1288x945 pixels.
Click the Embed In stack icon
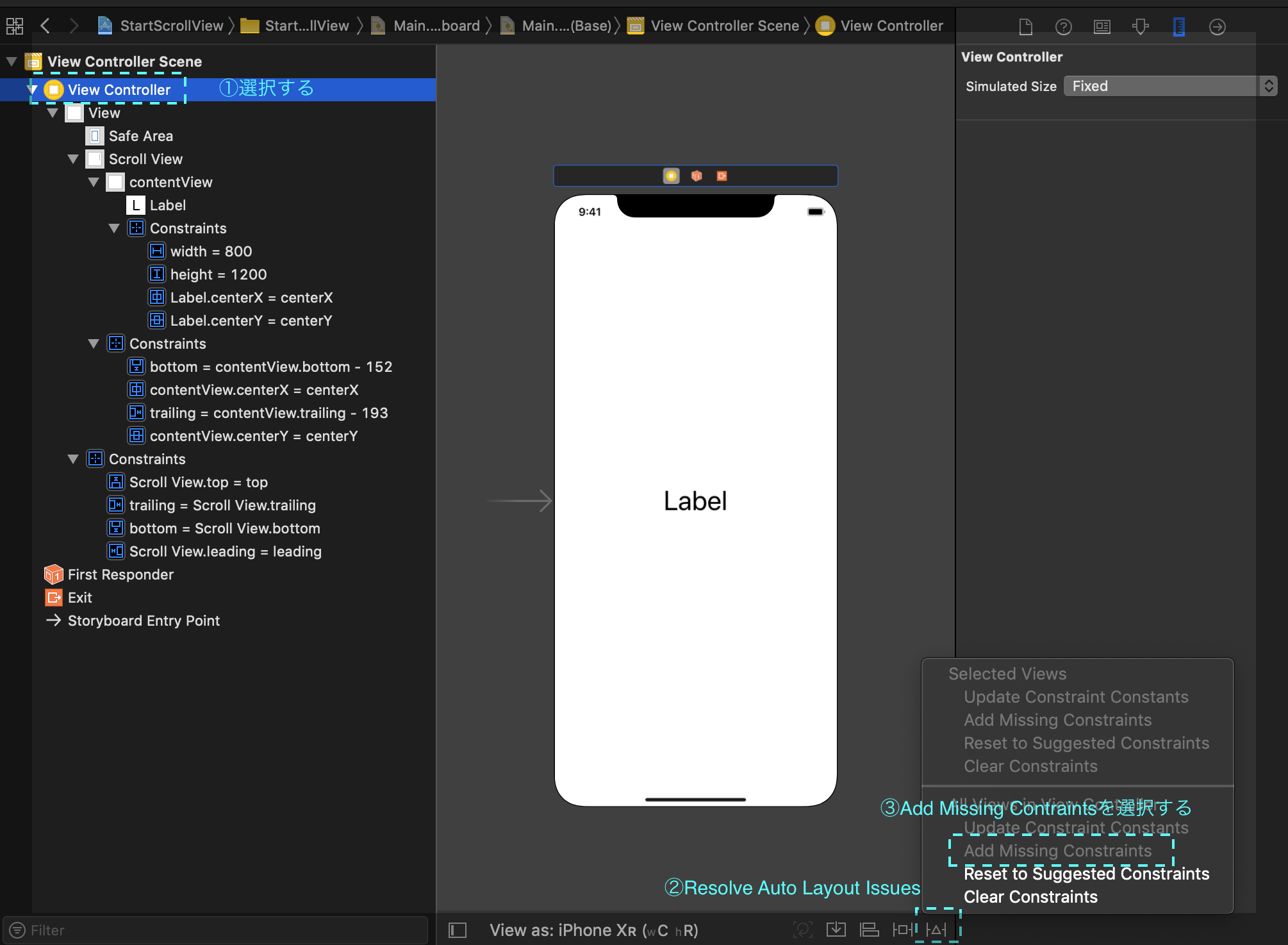pyautogui.click(x=836, y=929)
